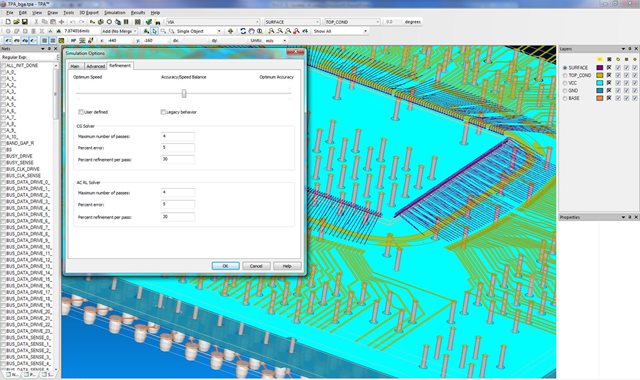Click the Cancel button

(256, 266)
